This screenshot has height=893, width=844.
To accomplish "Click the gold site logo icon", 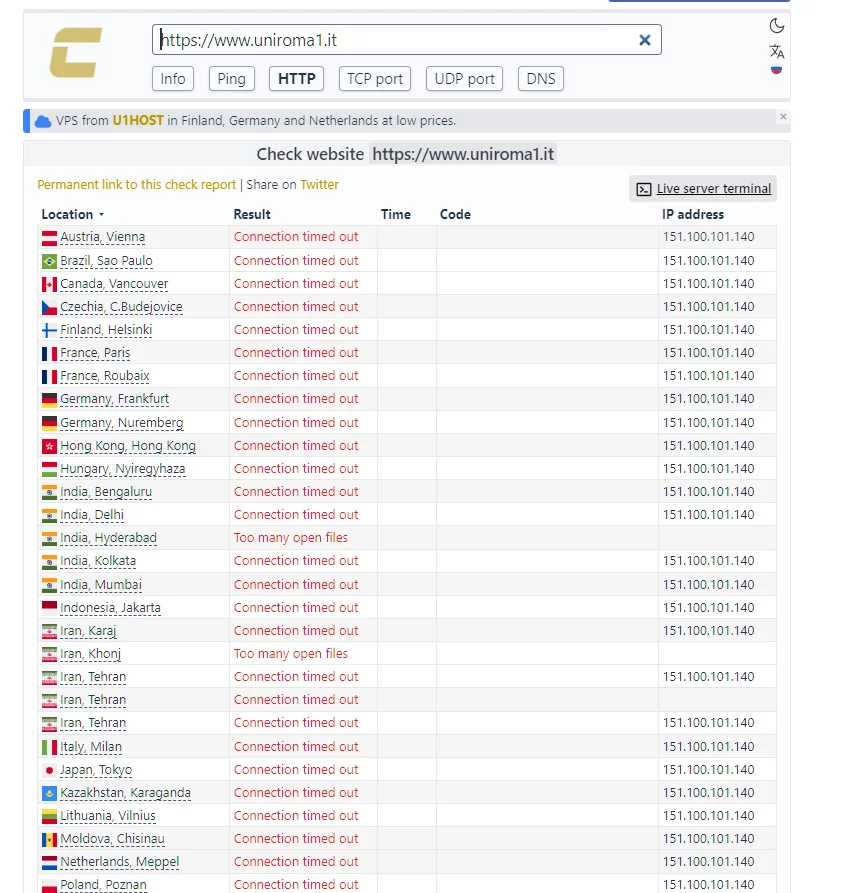I will point(75,54).
